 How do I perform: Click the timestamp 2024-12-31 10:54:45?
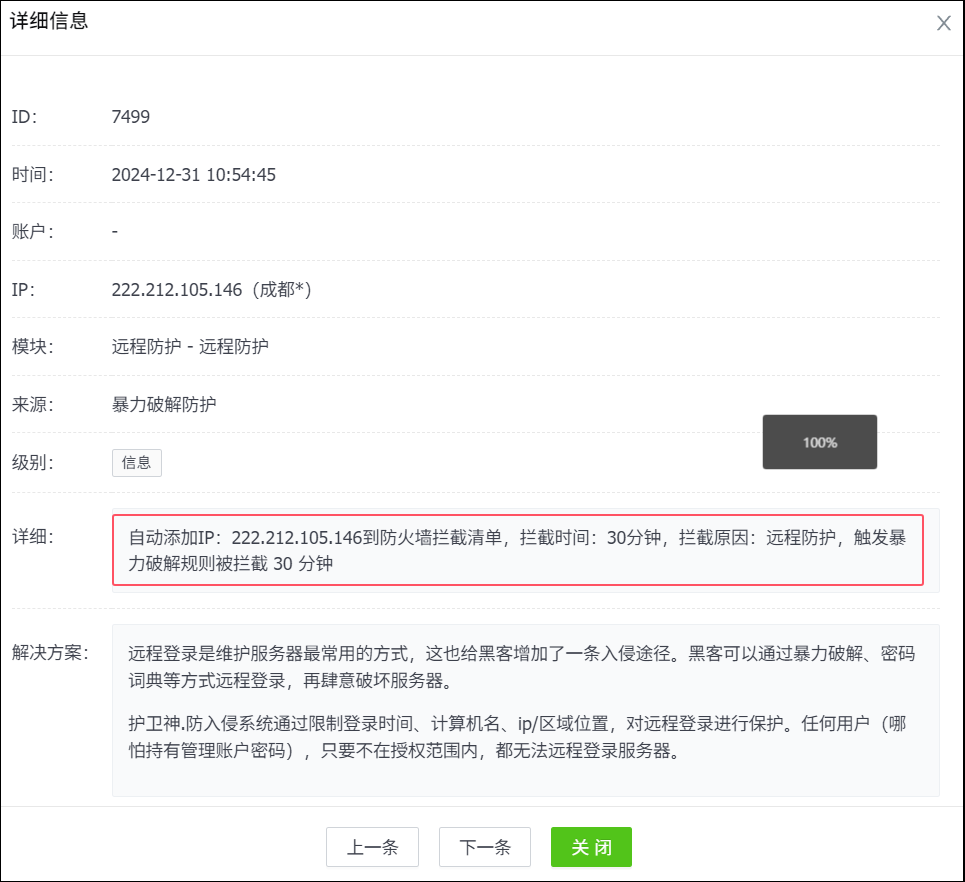click(193, 175)
